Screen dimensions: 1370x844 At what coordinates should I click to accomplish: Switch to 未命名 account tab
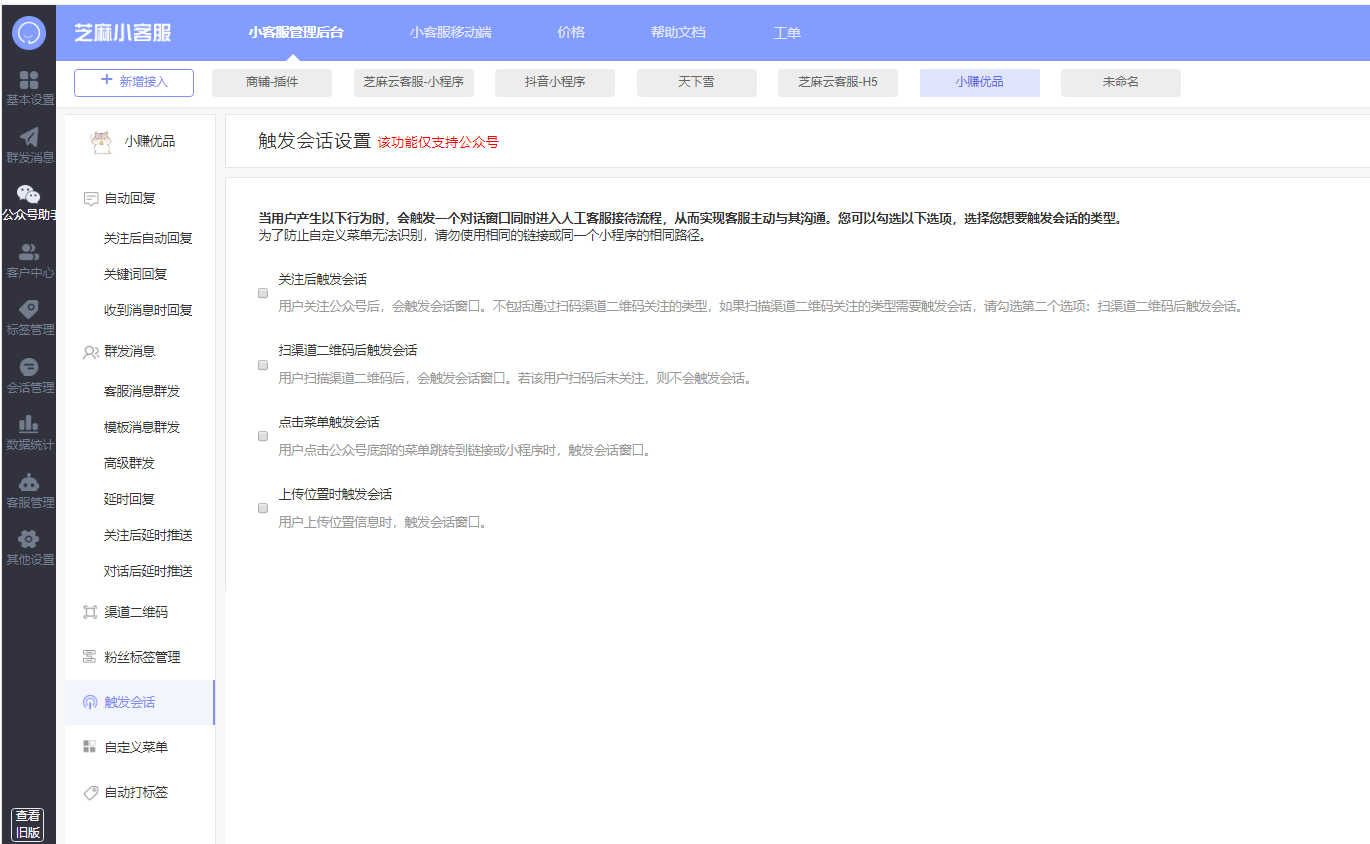tap(1121, 82)
